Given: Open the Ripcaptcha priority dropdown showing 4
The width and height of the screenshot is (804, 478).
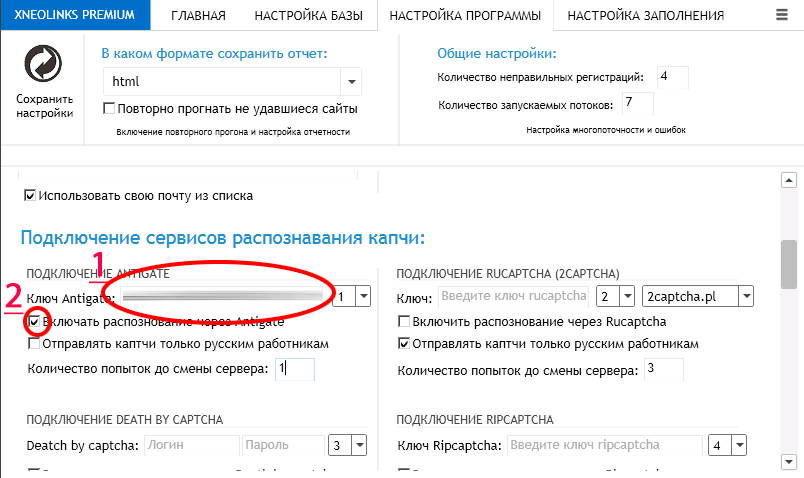Looking at the screenshot, I should click(x=739, y=445).
